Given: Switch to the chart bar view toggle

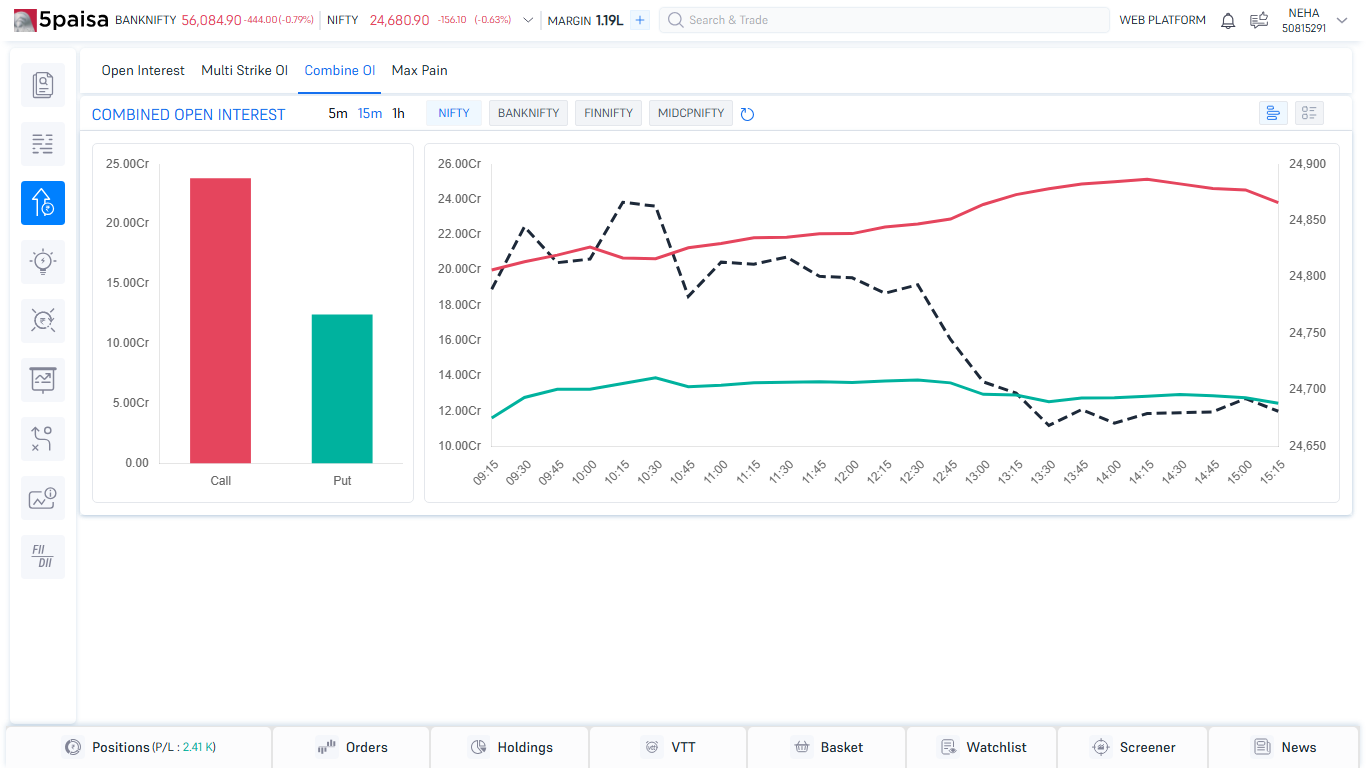Looking at the screenshot, I should coord(1273,113).
